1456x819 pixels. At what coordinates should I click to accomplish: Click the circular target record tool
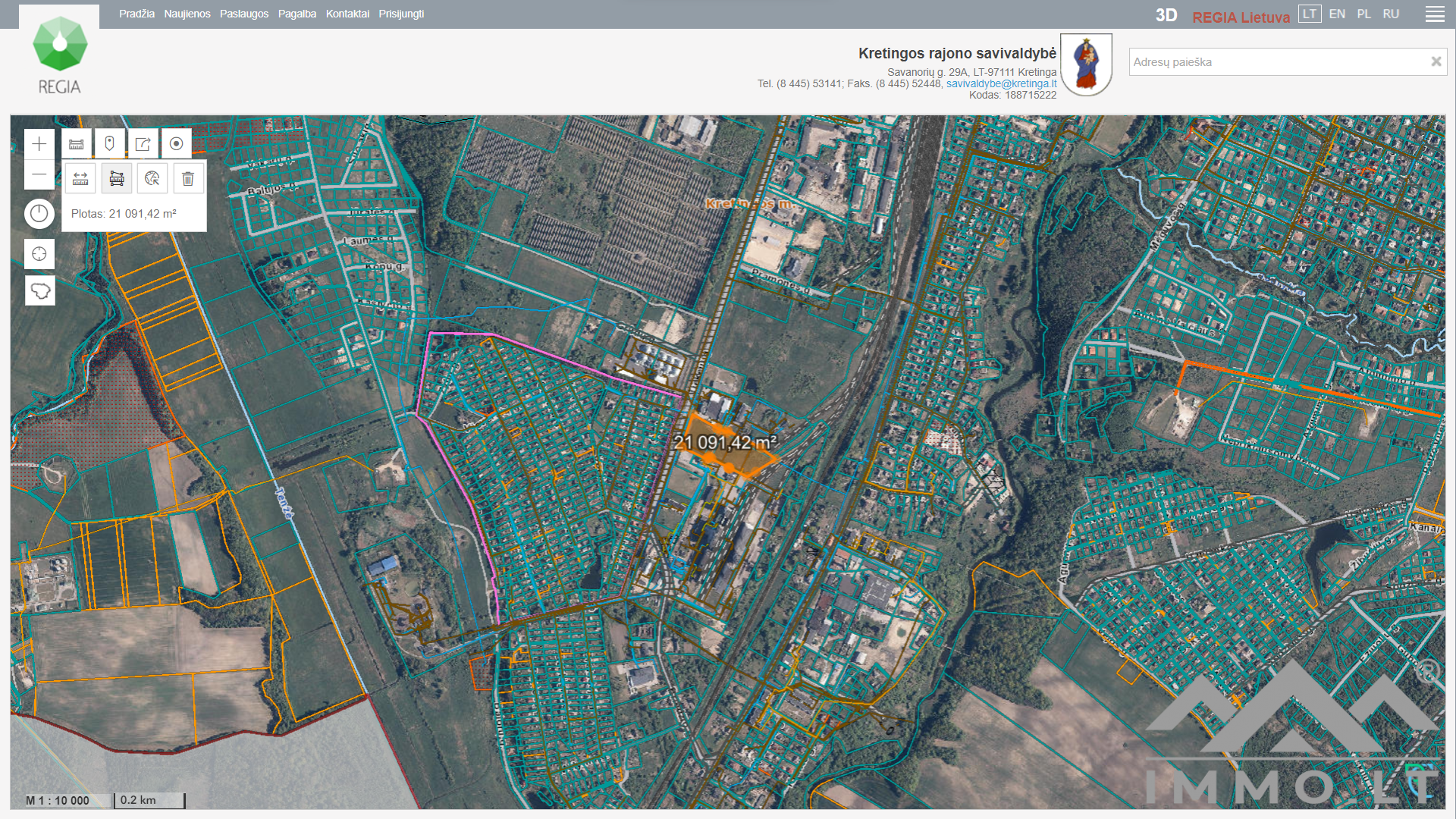point(176,143)
